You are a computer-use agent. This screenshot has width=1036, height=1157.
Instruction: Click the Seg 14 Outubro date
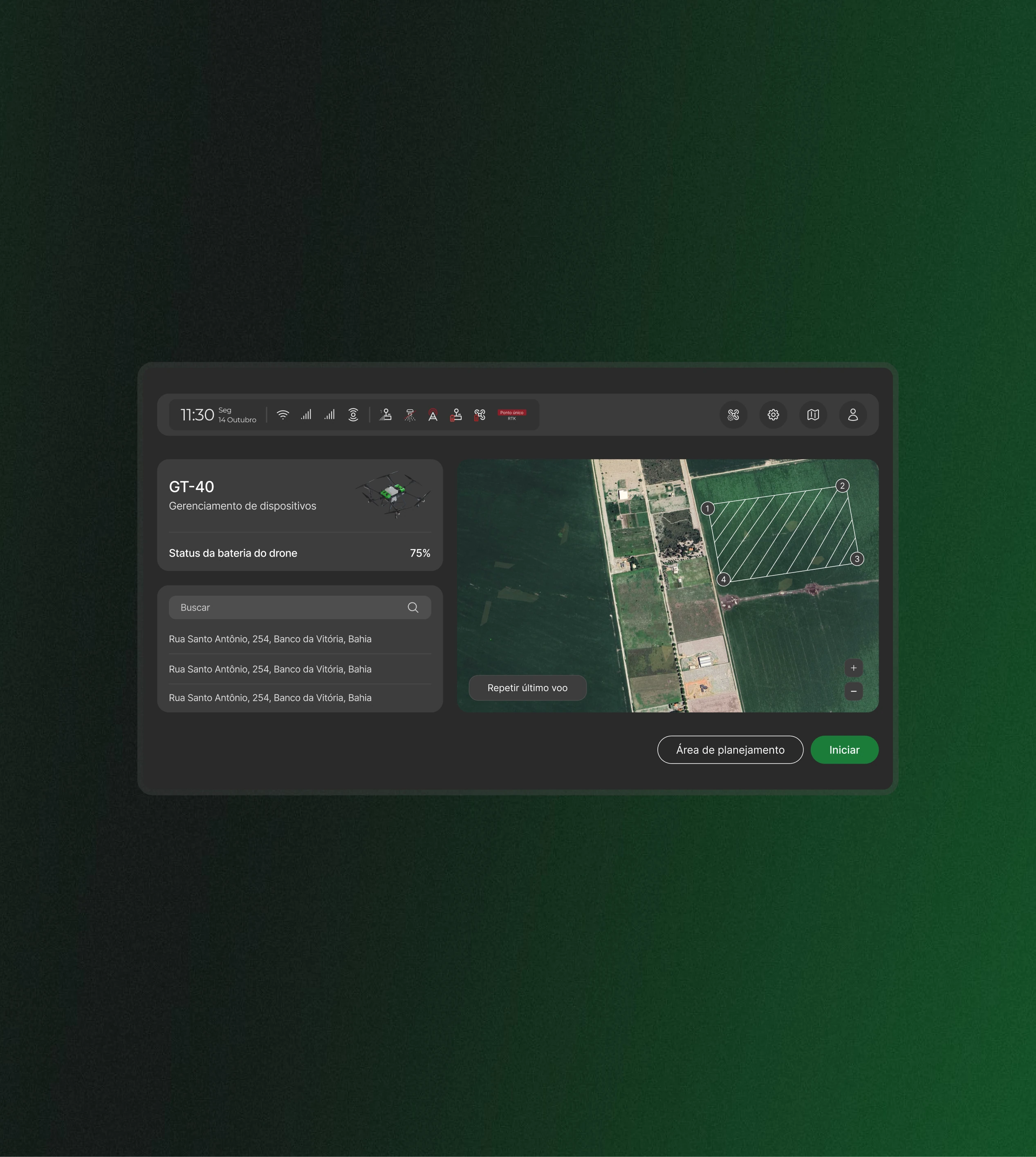coord(238,415)
